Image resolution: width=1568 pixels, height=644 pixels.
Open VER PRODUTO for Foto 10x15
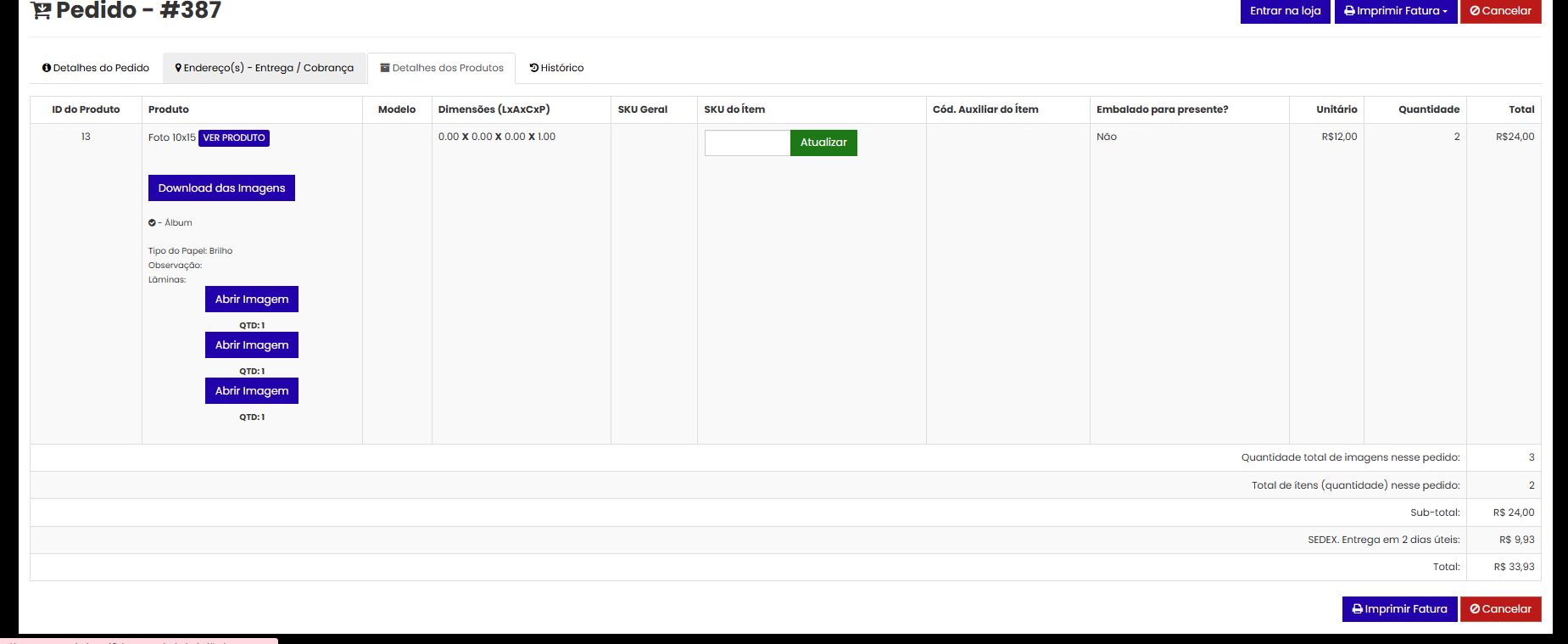pos(234,137)
